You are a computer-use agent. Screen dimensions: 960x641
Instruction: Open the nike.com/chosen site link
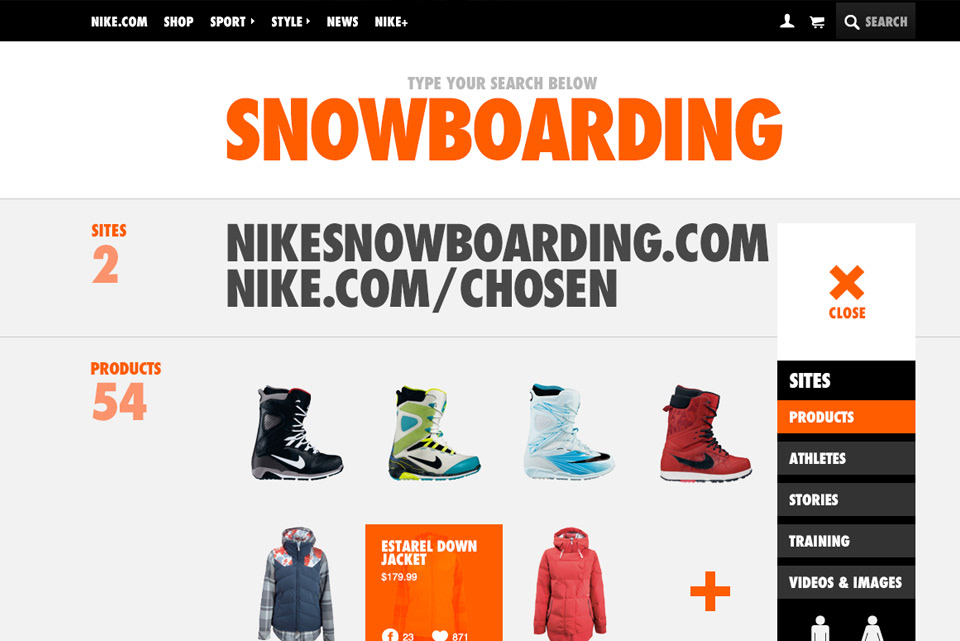point(422,288)
